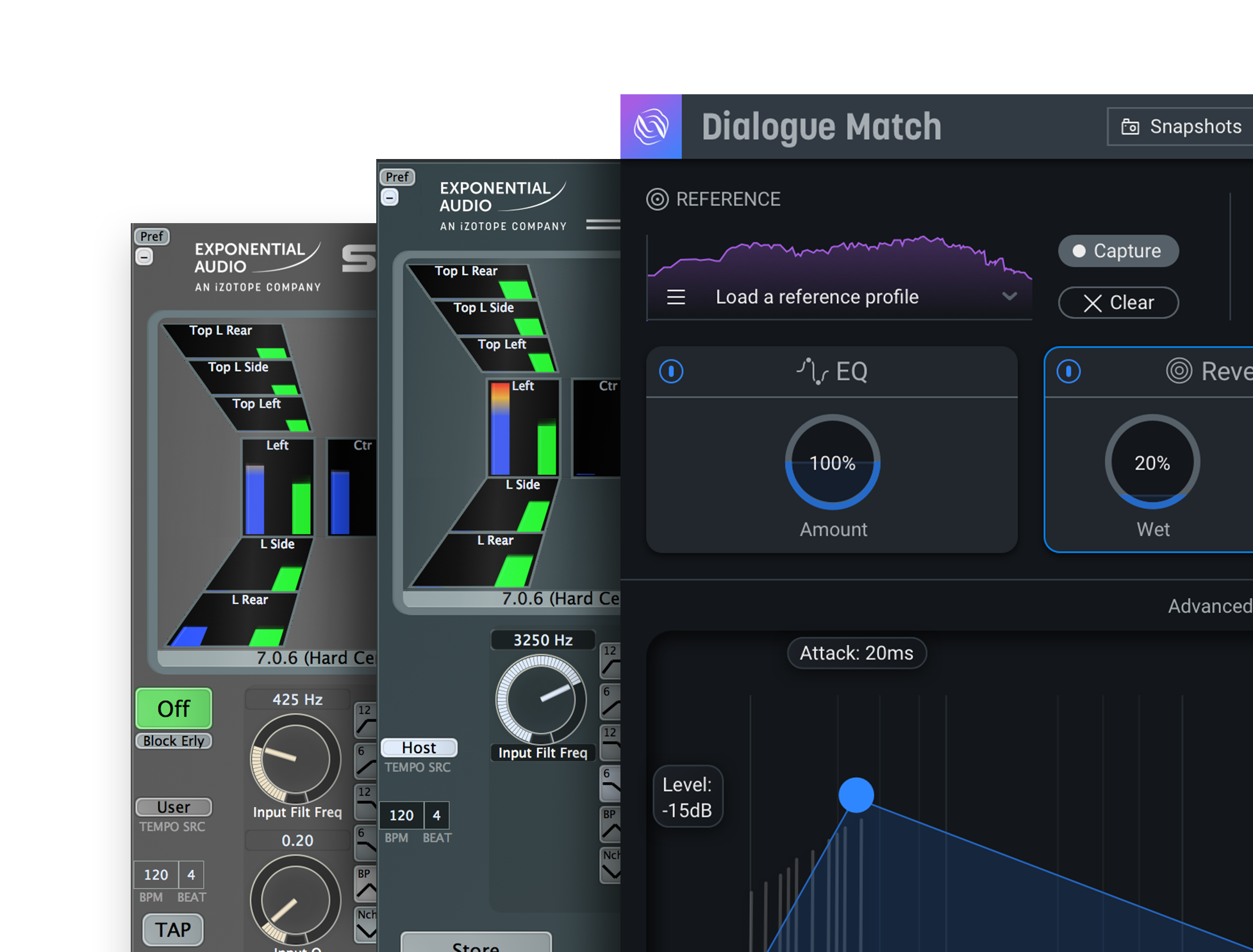Click the Dialogue Match purple logo icon
Image resolution: width=1253 pixels, height=952 pixels.
click(651, 126)
